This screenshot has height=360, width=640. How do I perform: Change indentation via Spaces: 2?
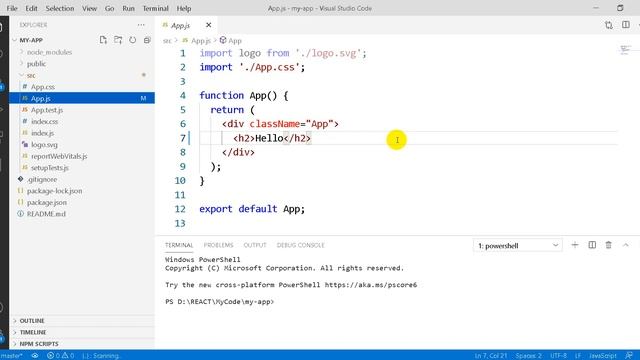pyautogui.click(x=528, y=356)
